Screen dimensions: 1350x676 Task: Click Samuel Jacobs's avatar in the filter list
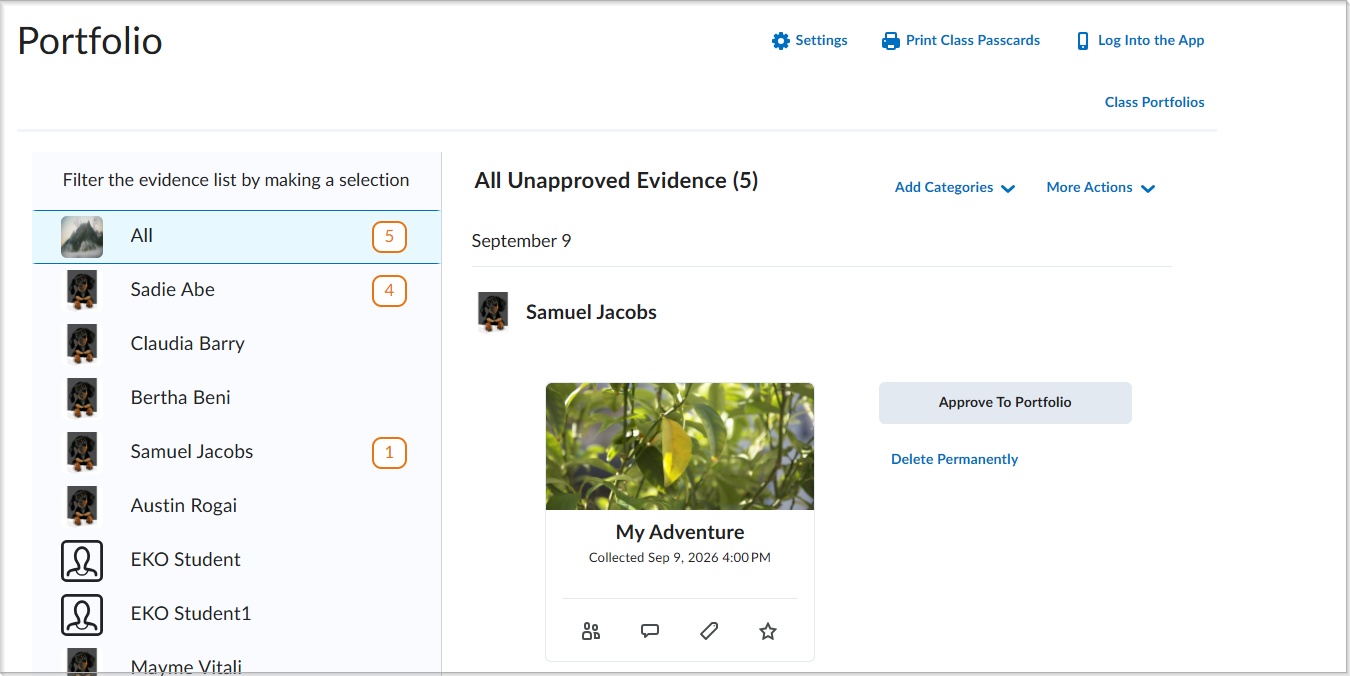(x=82, y=452)
